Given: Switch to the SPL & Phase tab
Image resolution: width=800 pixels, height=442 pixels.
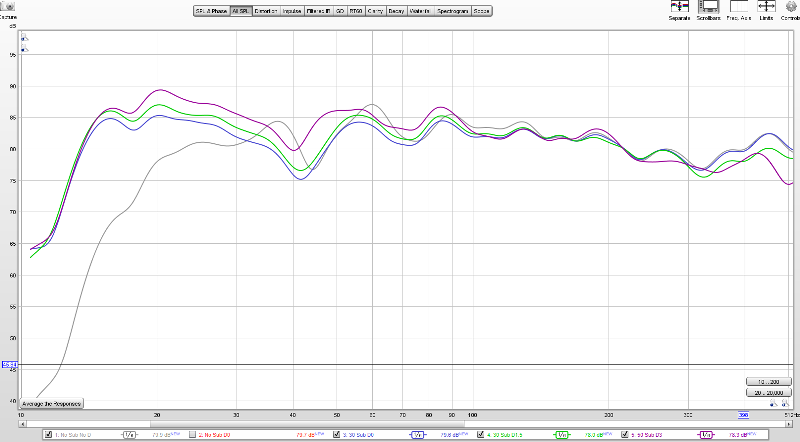Looking at the screenshot, I should 211,11.
